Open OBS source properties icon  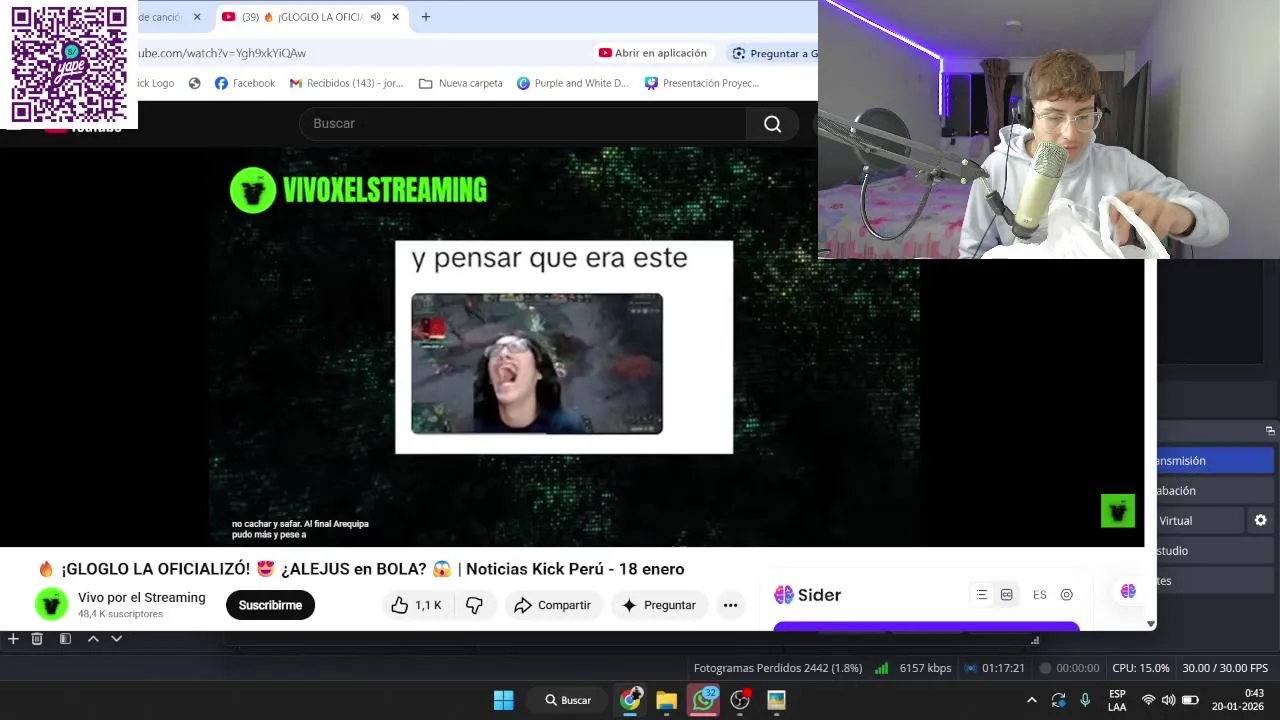coord(65,639)
